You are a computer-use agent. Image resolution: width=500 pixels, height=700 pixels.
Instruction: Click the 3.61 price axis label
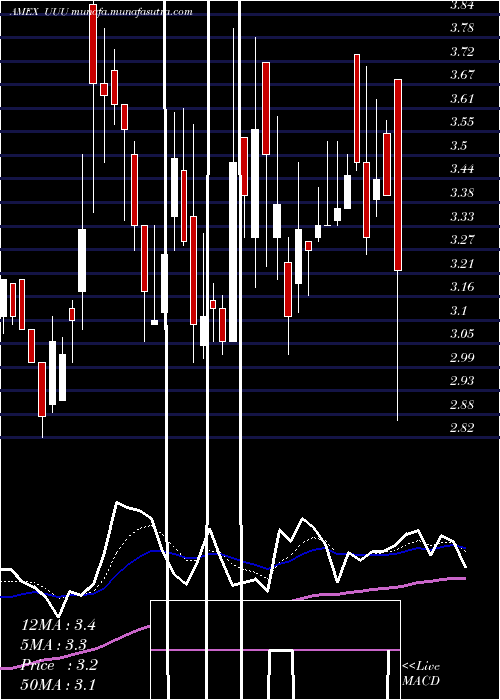(462, 99)
